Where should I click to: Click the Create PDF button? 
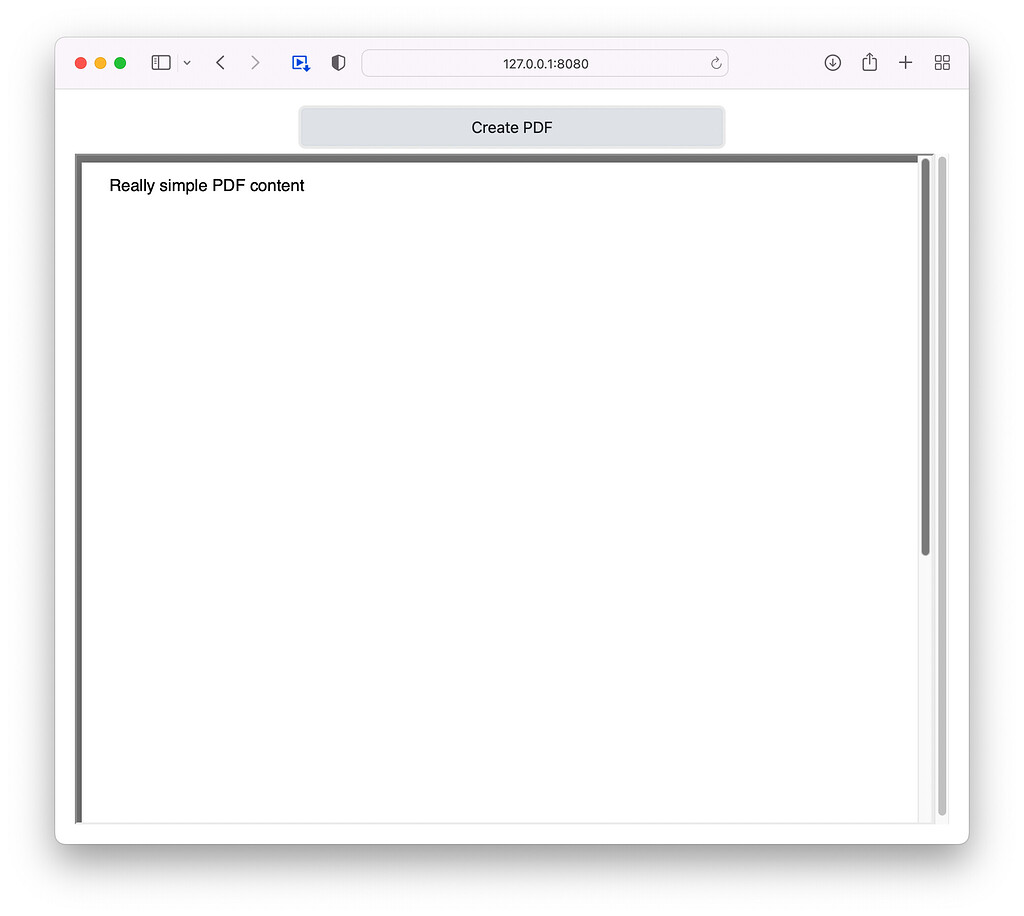tap(511, 127)
